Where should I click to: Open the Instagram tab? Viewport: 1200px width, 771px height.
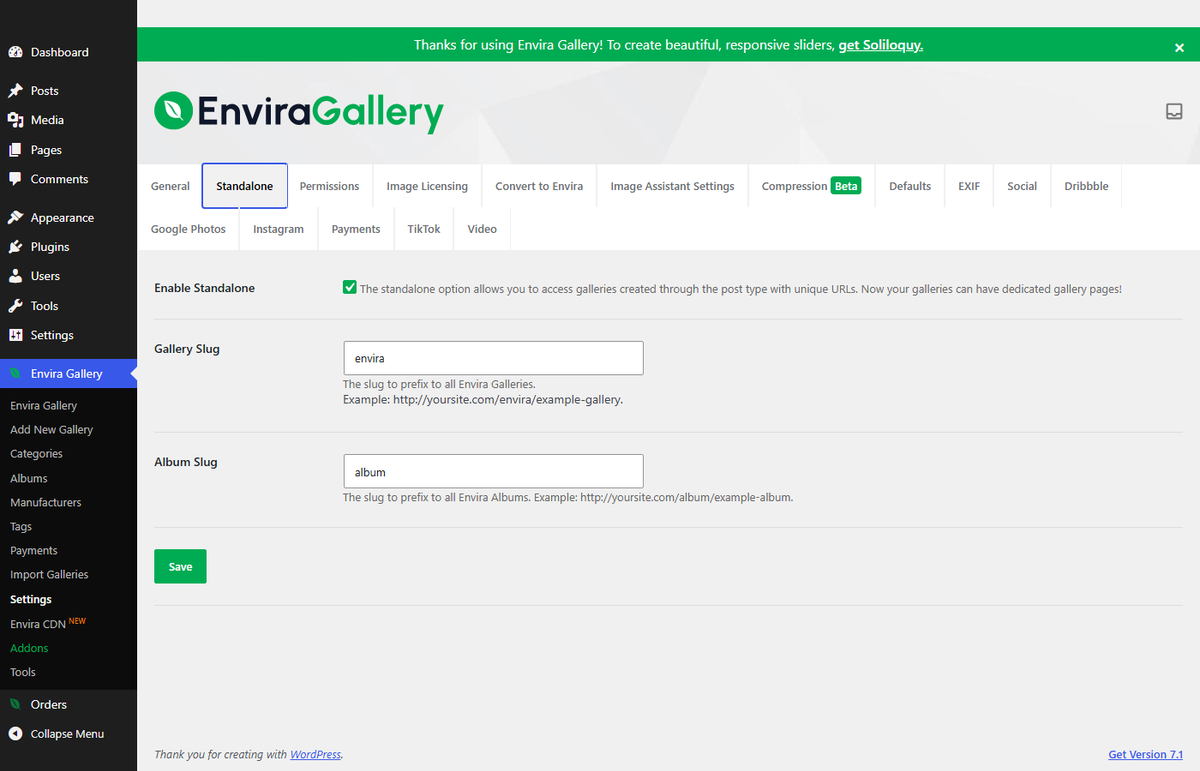coord(278,229)
